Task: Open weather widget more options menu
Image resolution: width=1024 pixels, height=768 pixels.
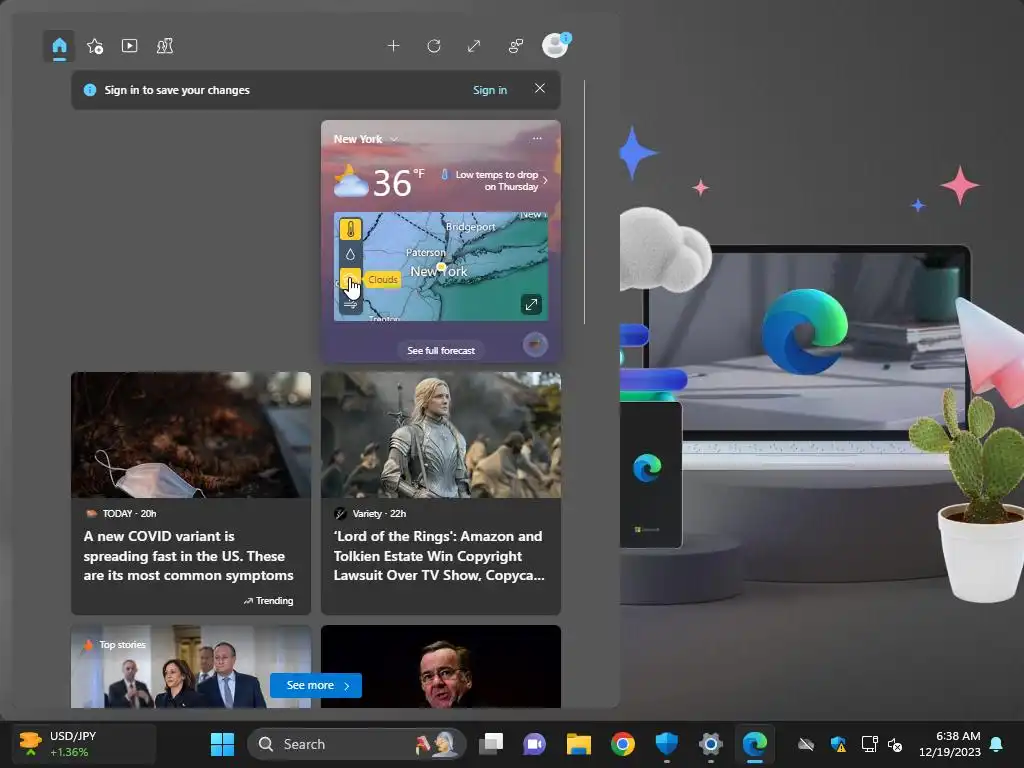Action: pyautogui.click(x=537, y=138)
